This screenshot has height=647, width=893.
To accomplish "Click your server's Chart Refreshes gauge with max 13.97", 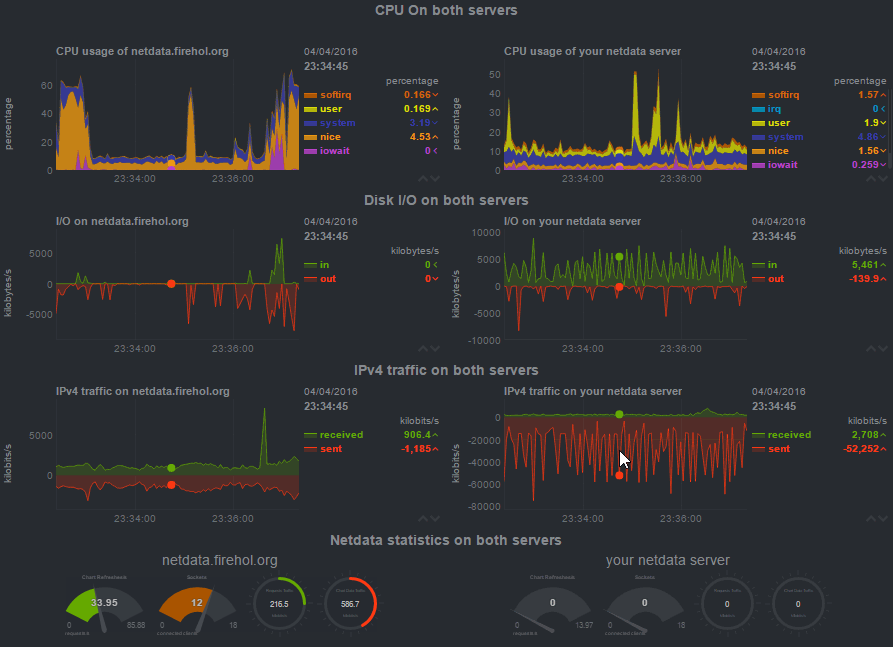I will tap(552, 605).
